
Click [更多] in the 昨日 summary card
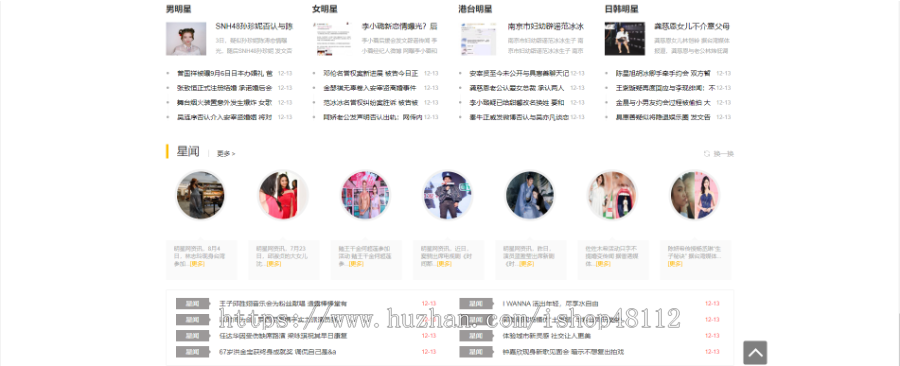pyautogui.click(x=526, y=264)
